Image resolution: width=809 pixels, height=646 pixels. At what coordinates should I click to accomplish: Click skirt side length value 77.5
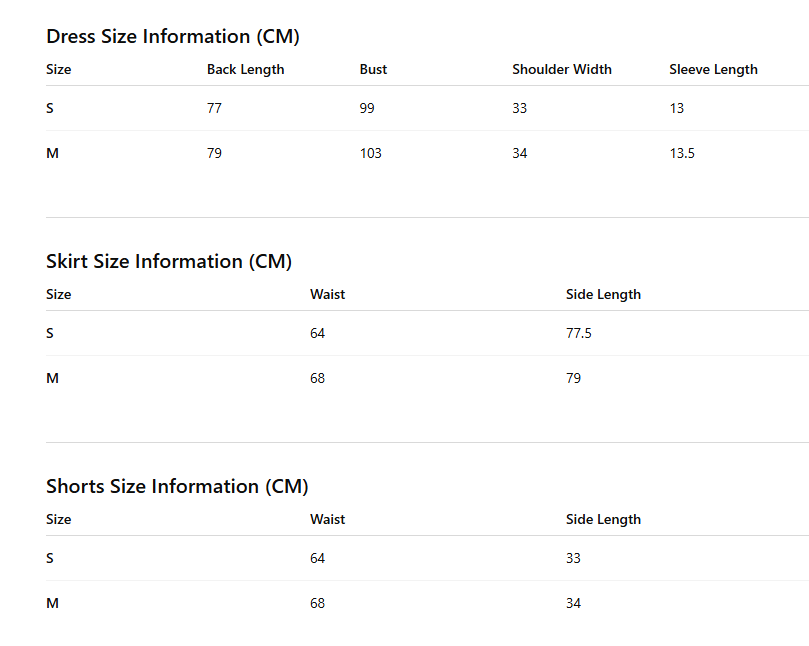point(579,333)
